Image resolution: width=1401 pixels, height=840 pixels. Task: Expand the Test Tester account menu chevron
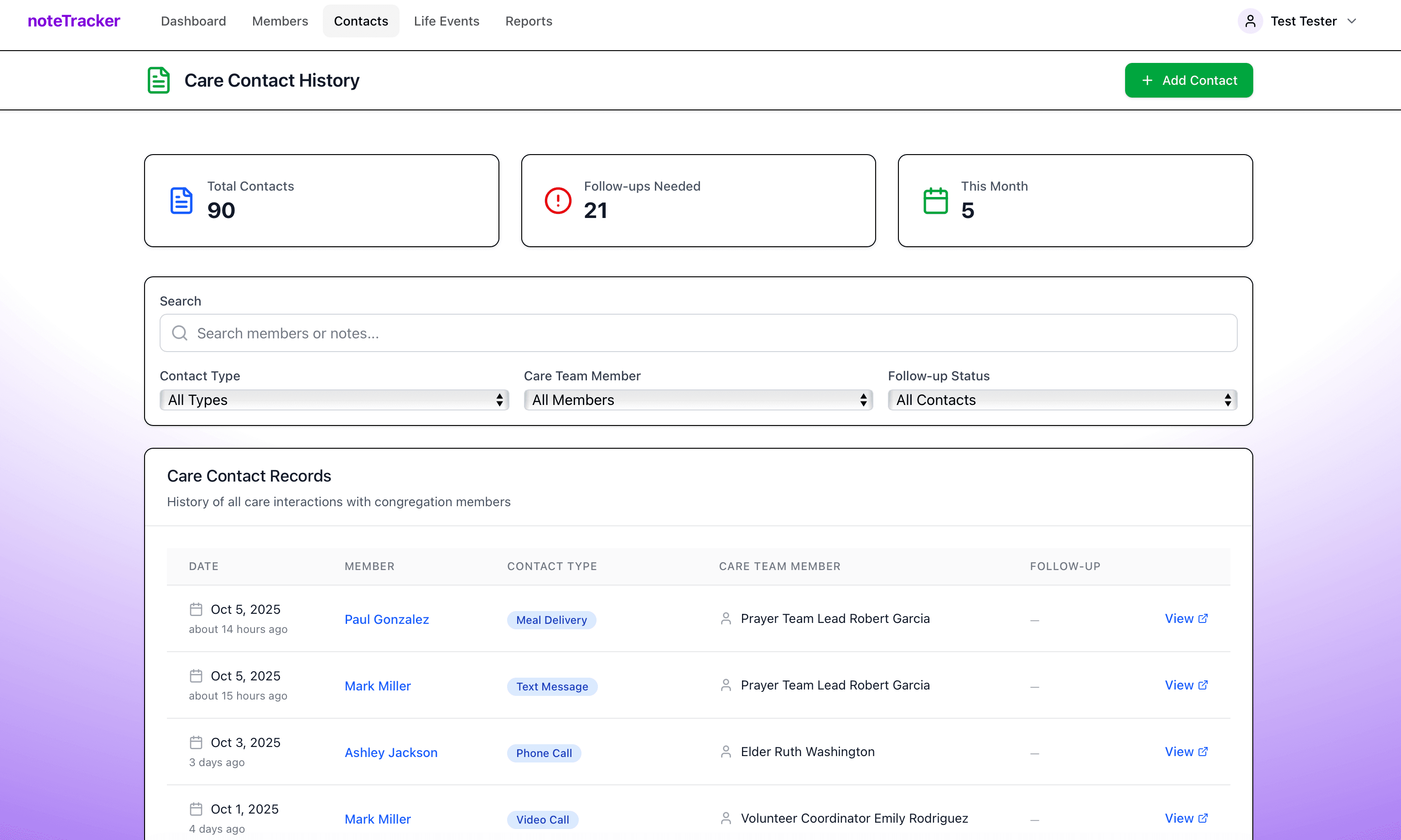point(1352,21)
